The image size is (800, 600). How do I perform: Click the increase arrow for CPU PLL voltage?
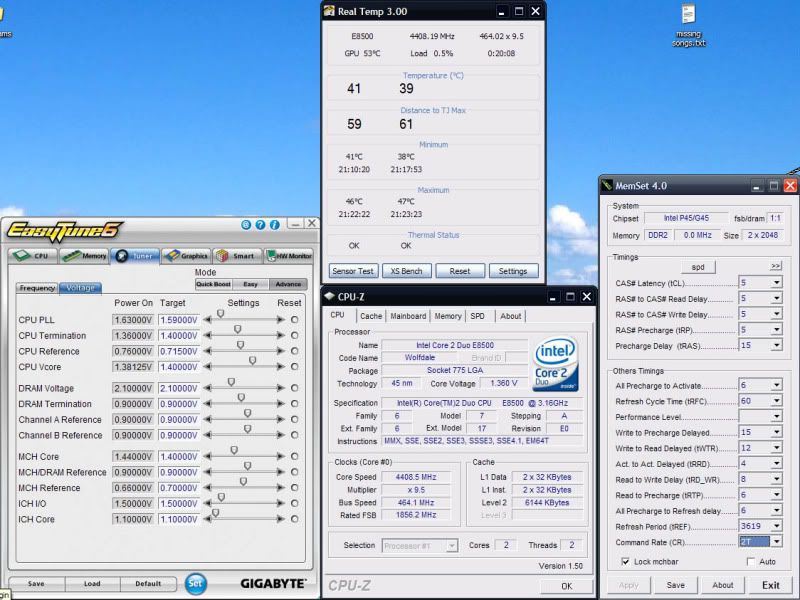(x=281, y=320)
